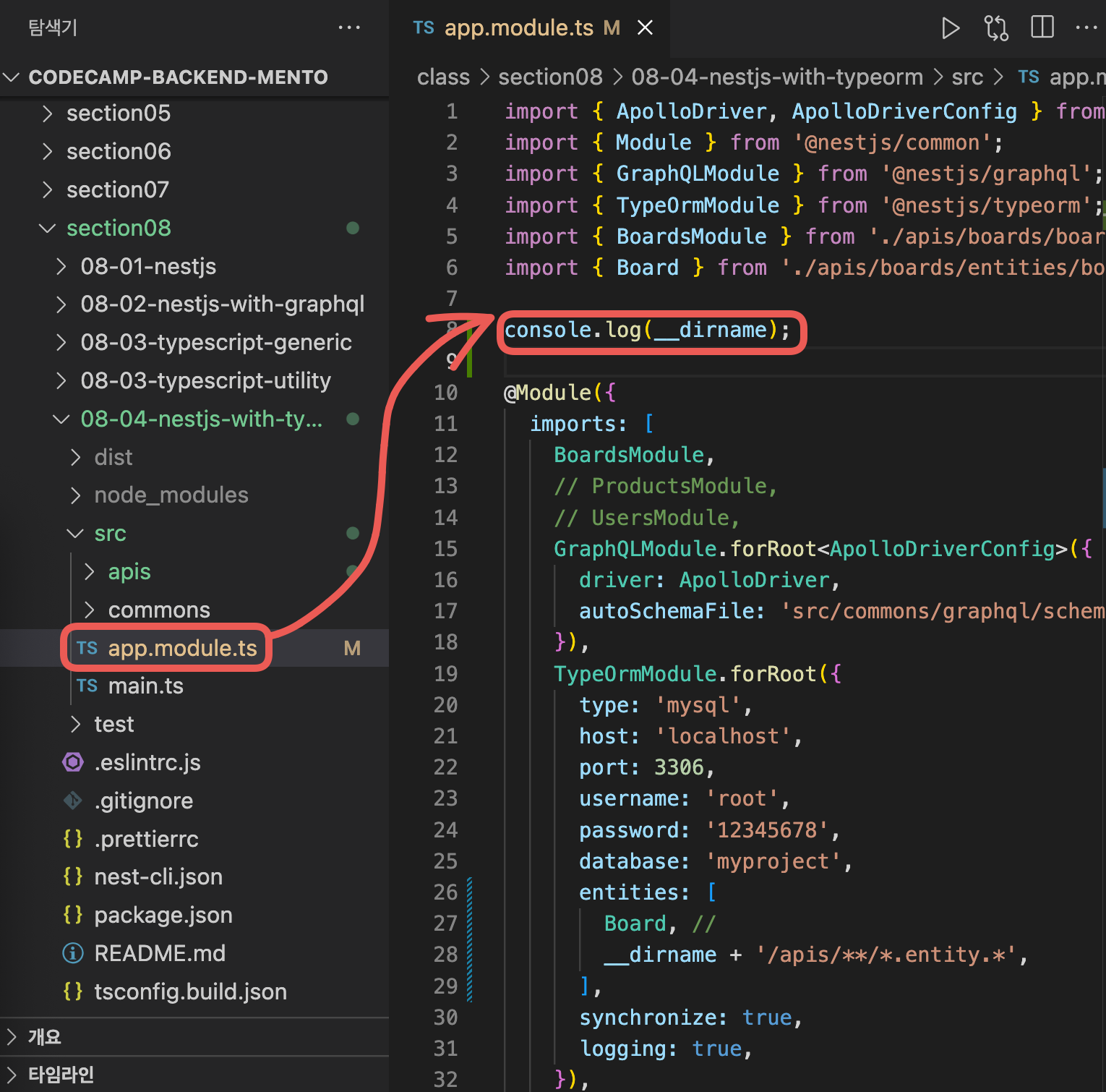Viewport: 1106px width, 1092px height.
Task: Open main.ts in the explorer
Action: 194,686
